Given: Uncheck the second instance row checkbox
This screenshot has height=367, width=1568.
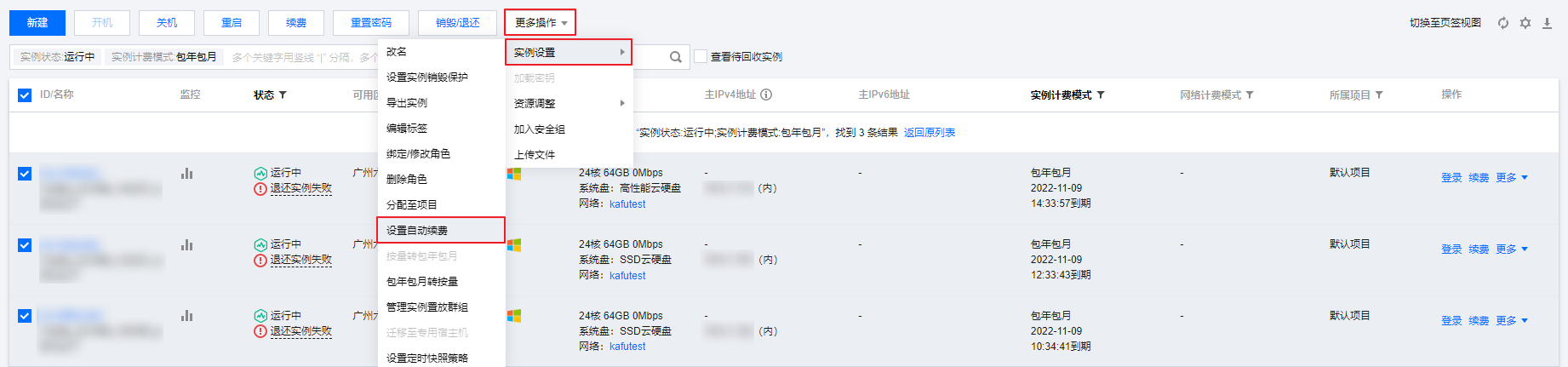Looking at the screenshot, I should click(x=25, y=245).
